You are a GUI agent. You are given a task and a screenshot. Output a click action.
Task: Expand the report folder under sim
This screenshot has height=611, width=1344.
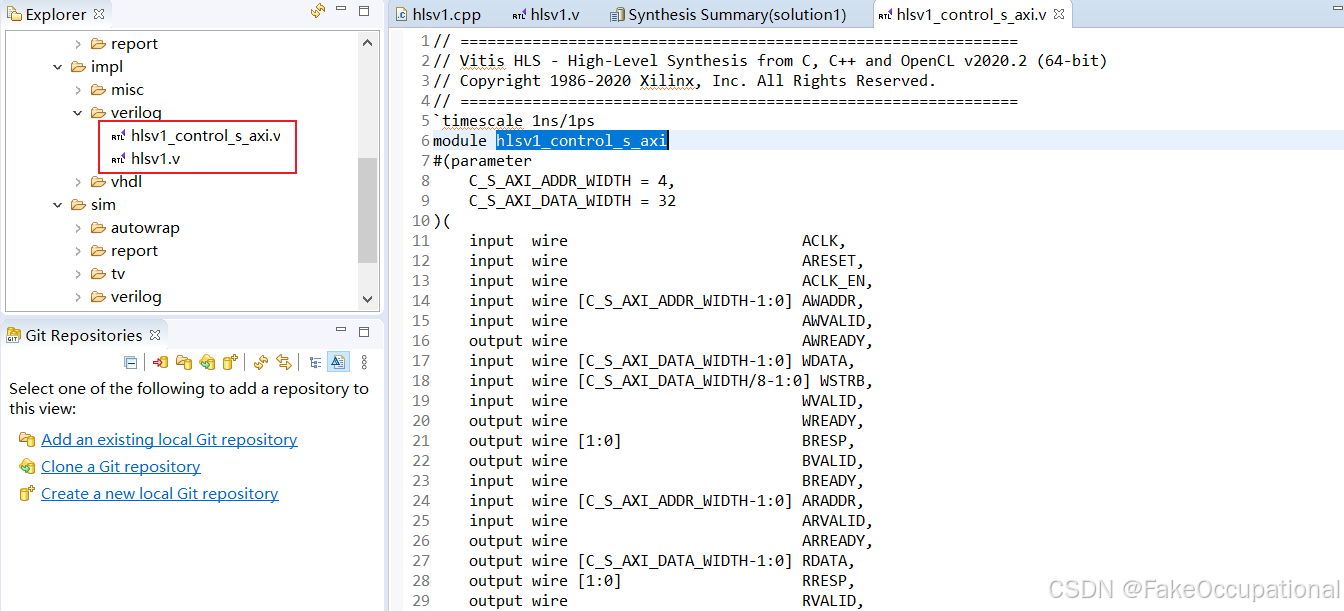[78, 251]
